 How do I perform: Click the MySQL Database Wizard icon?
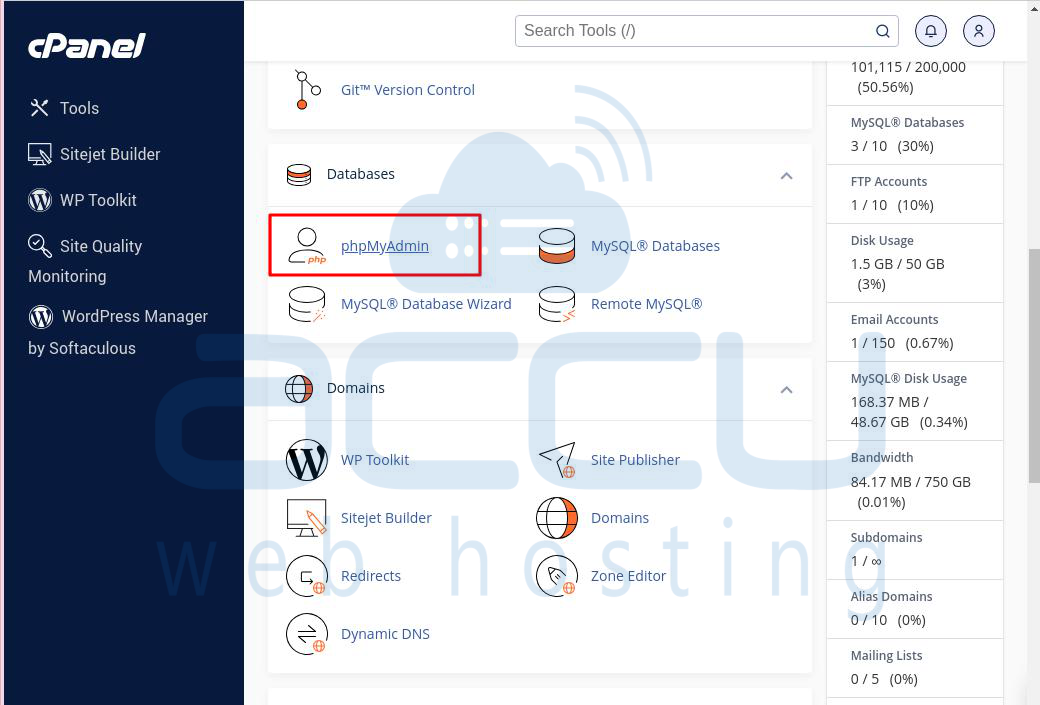coord(306,304)
